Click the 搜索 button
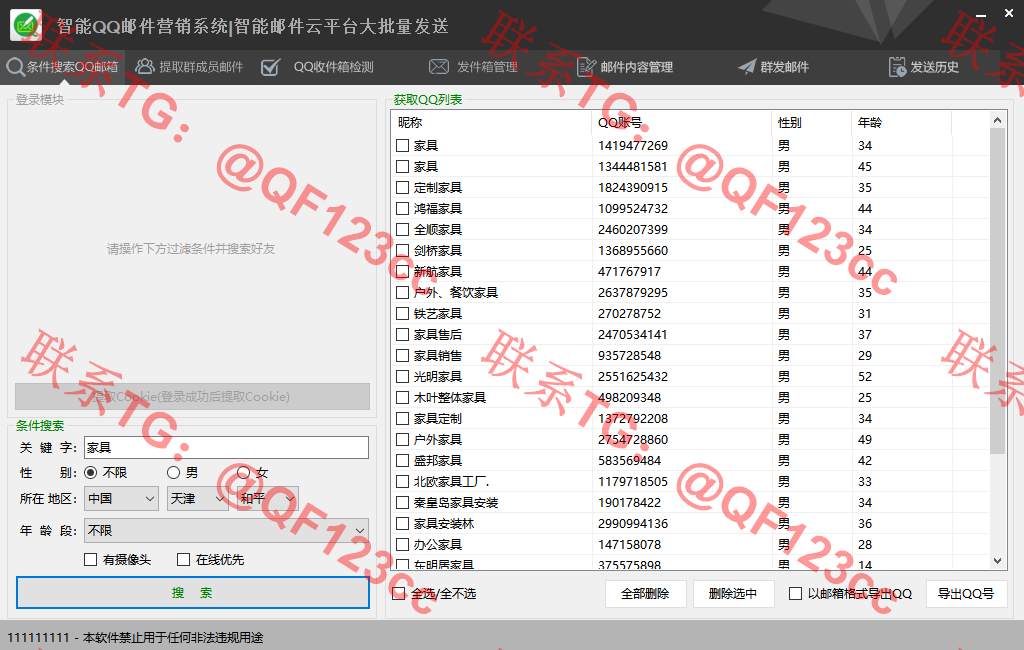1024x650 pixels. coord(193,593)
